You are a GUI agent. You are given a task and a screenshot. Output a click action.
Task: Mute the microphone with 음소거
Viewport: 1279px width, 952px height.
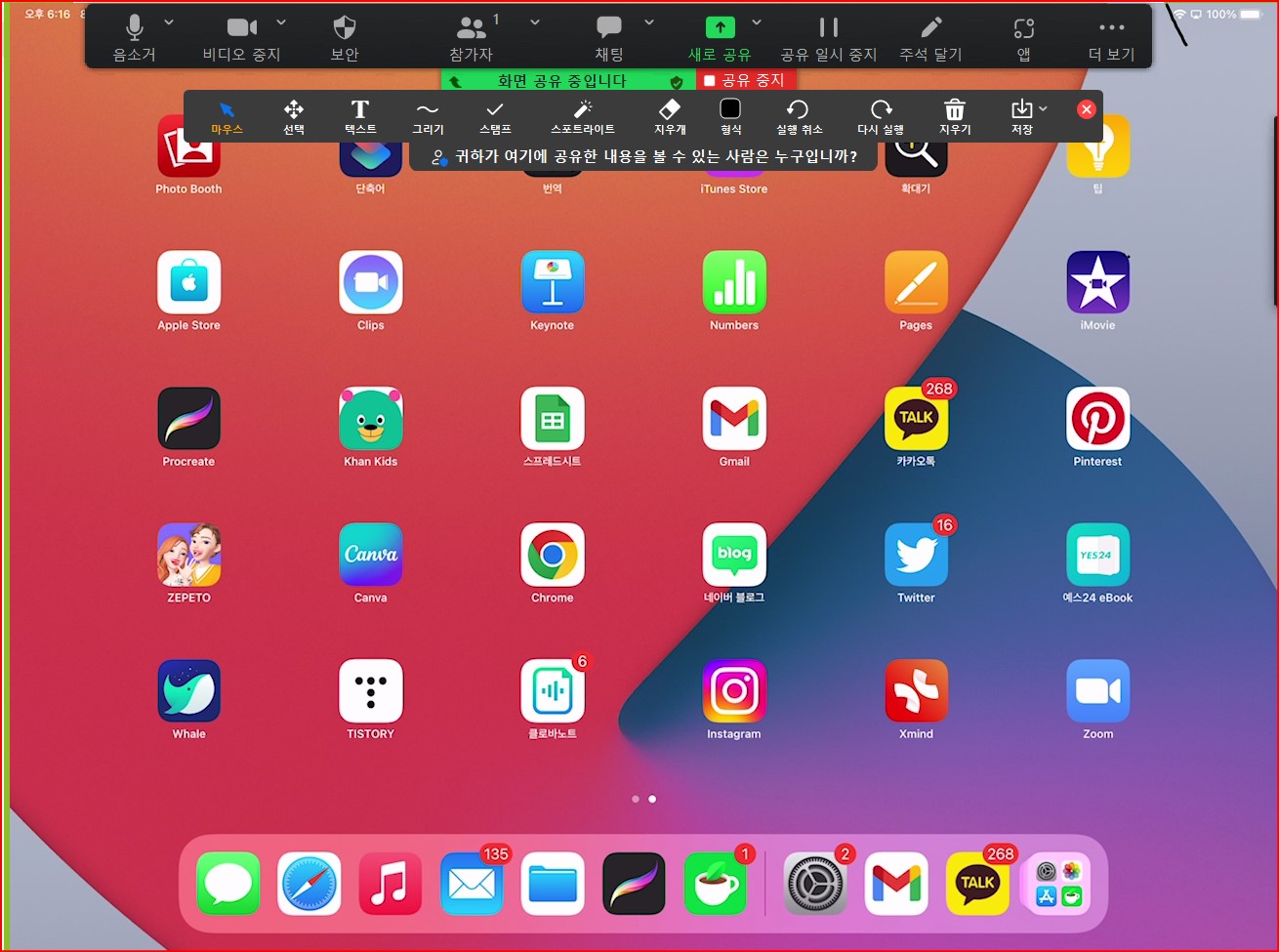point(135,38)
